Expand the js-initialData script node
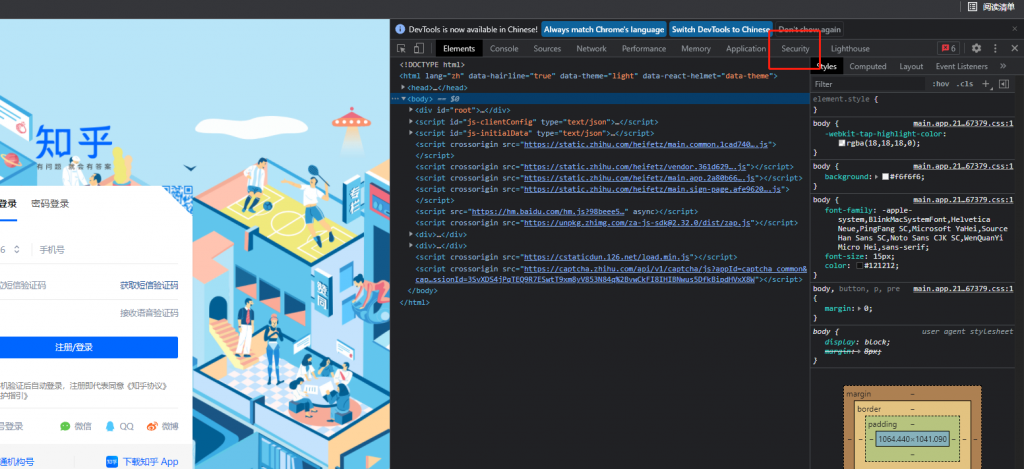The width and height of the screenshot is (1024, 469). coord(411,133)
